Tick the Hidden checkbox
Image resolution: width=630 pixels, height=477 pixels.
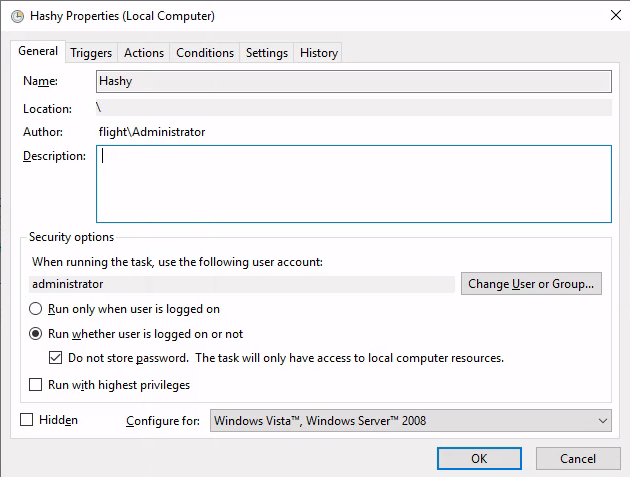pyautogui.click(x=27, y=420)
